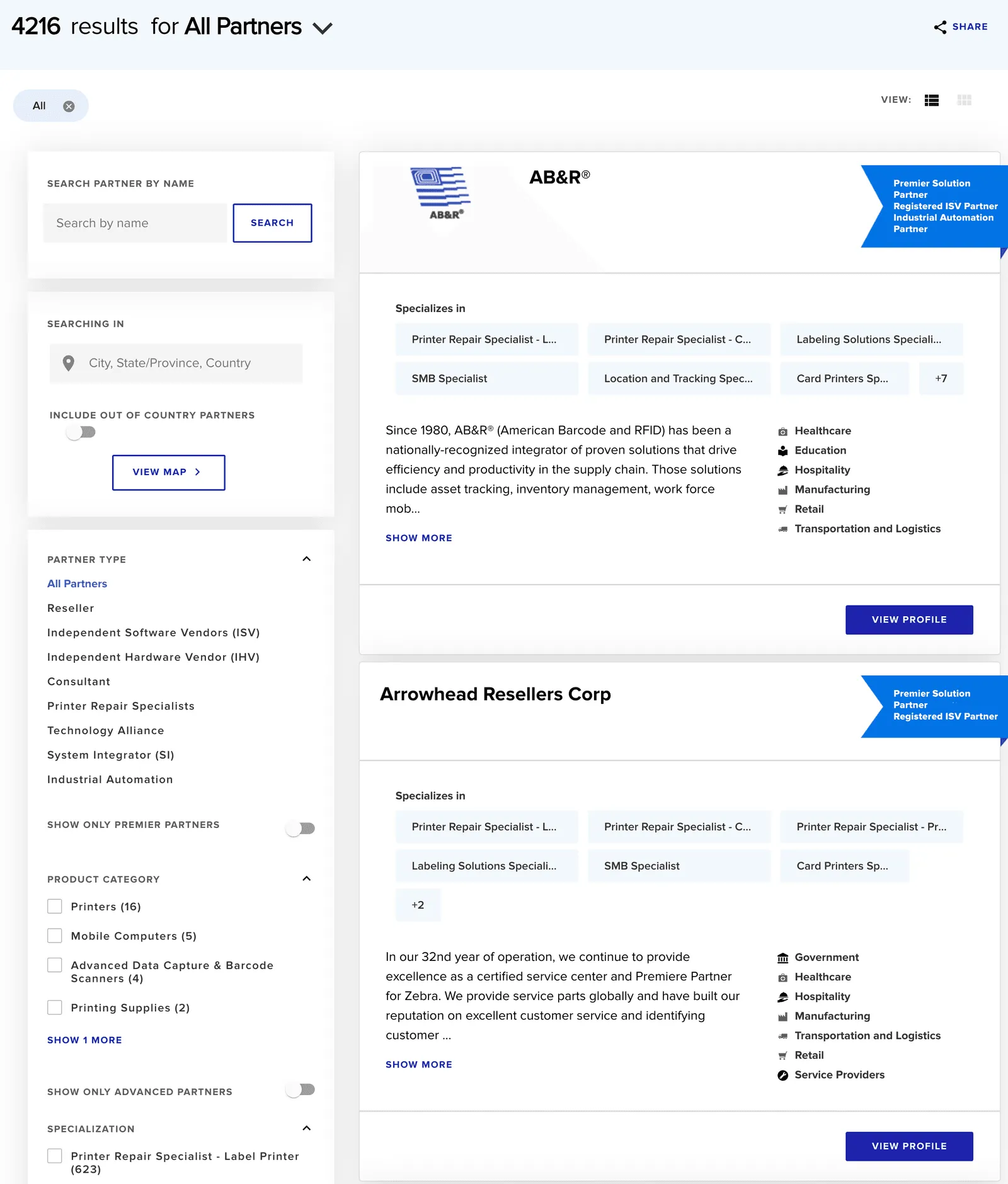
Task: View profile for AB&R
Action: coord(909,620)
